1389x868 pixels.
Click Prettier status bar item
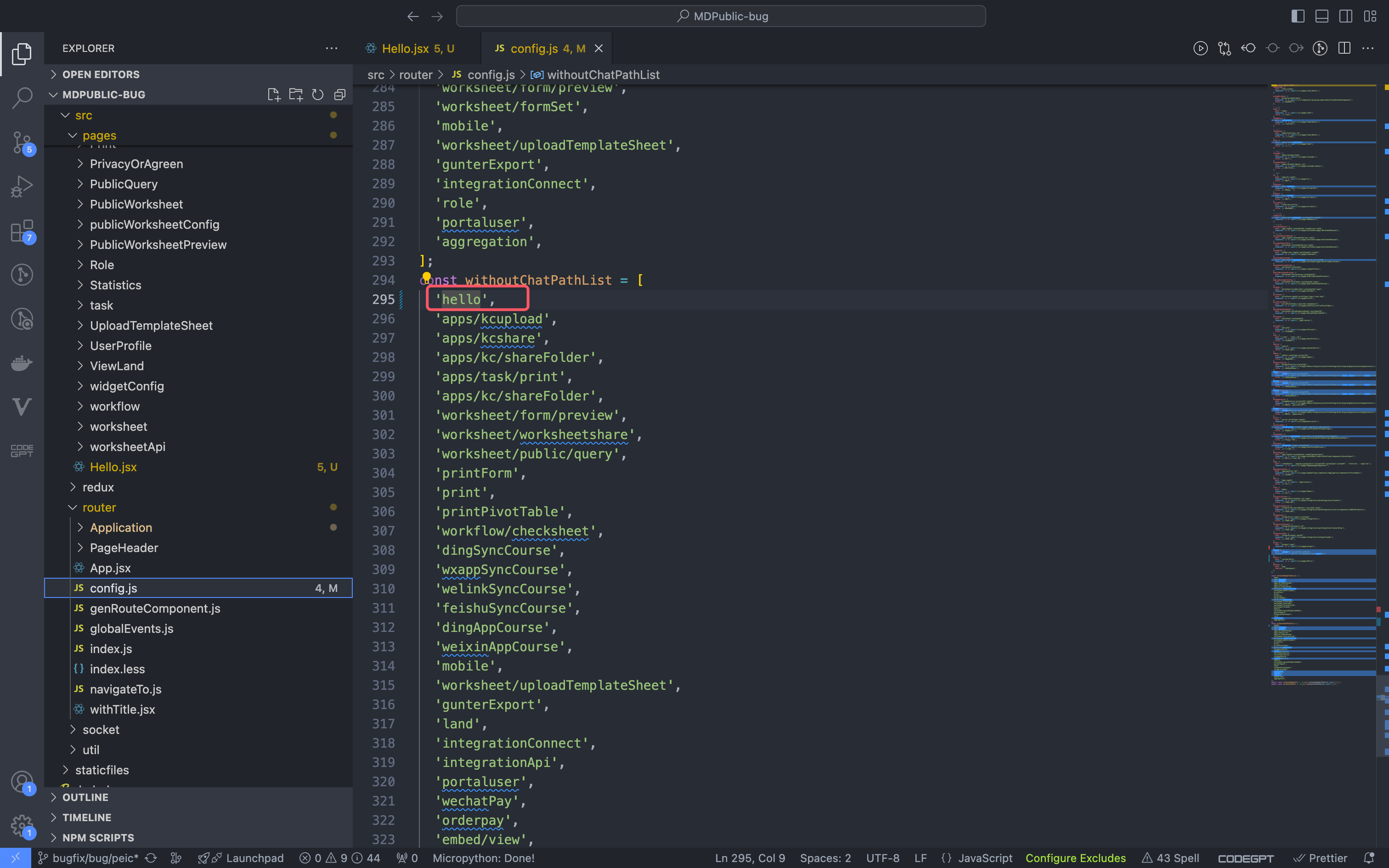click(x=1320, y=858)
